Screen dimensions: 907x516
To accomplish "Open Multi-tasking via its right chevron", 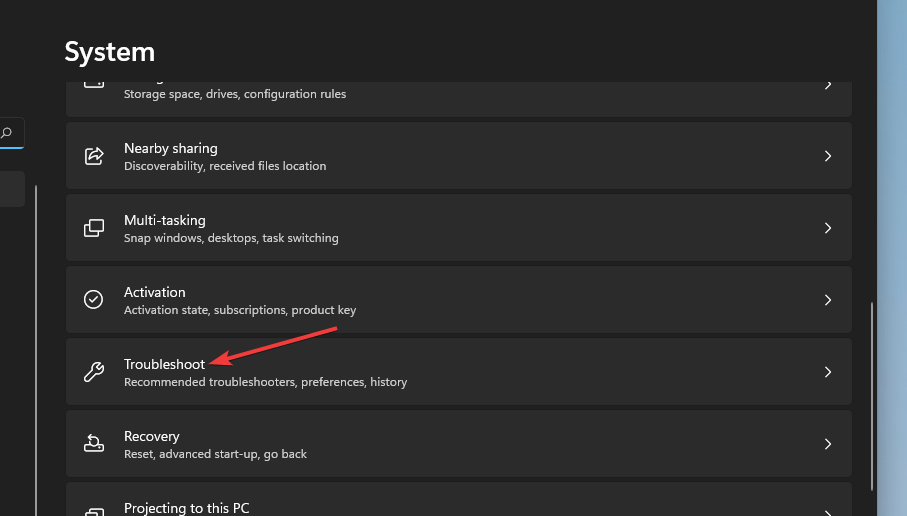I will tap(827, 228).
